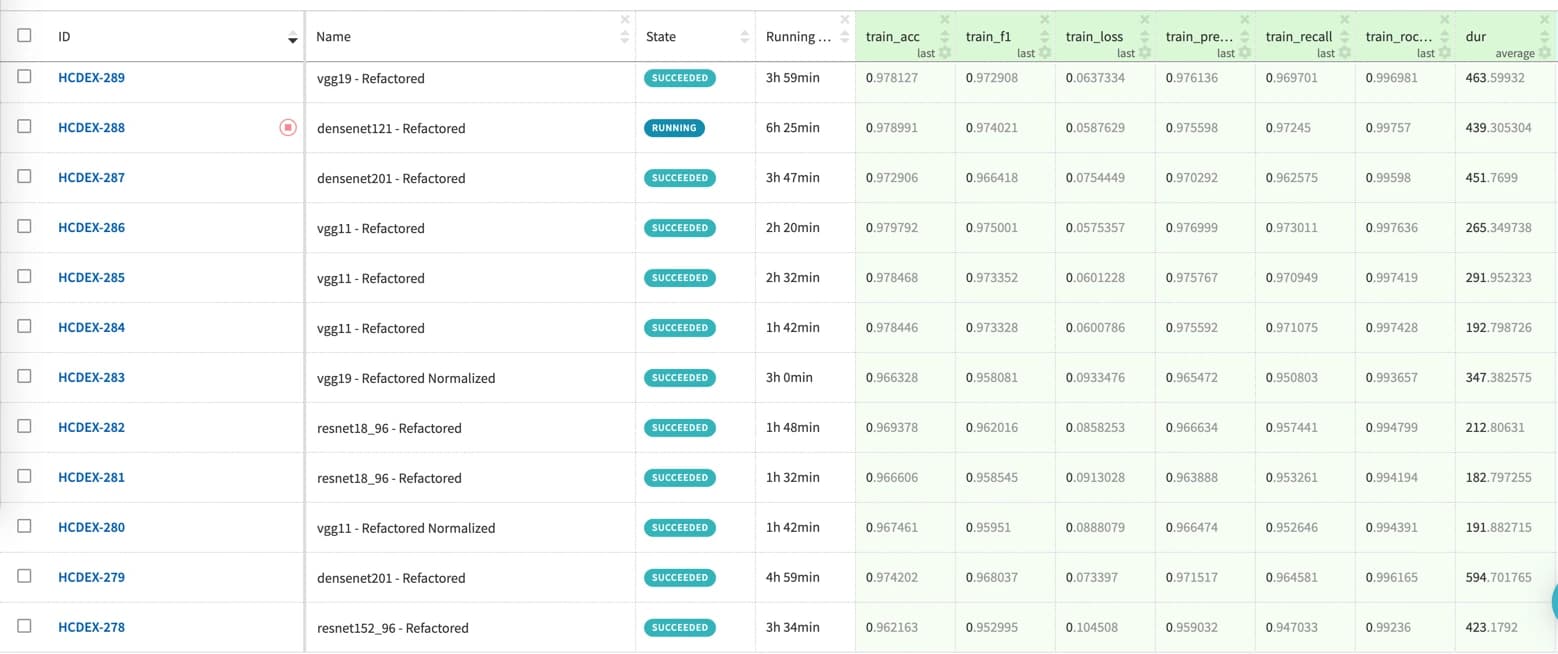Screen dimensions: 1558x654
Task: Remove the train_roc… column
Action: click(1445, 19)
